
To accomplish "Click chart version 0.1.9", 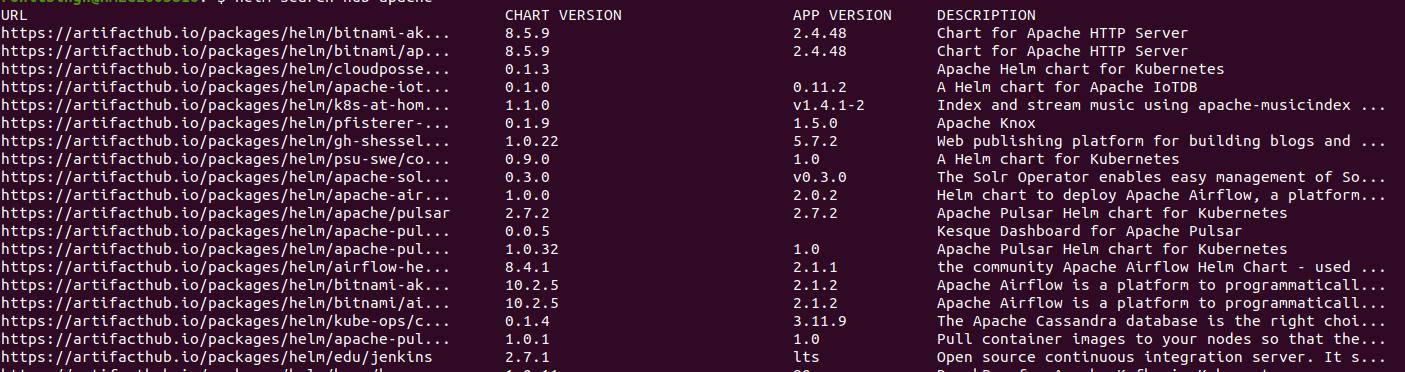I will pos(527,123).
